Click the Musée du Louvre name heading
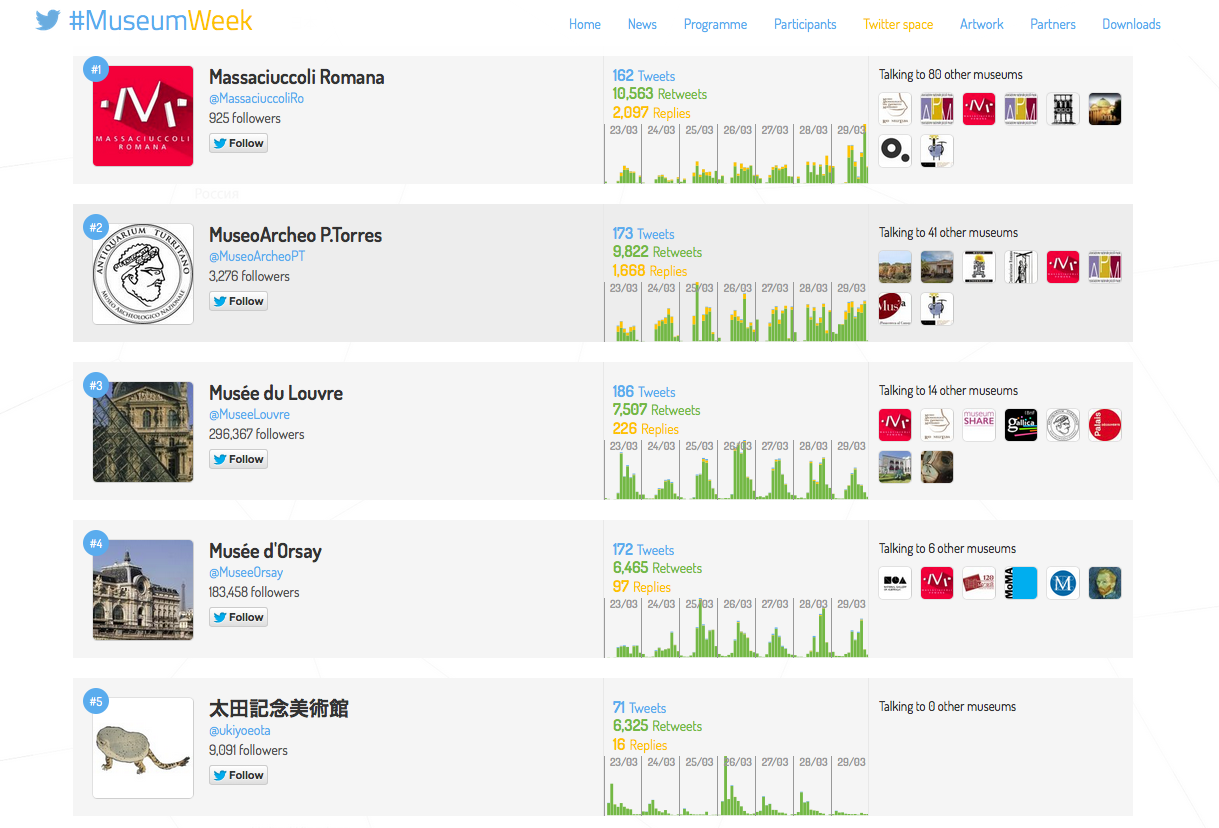Screen dimensions: 1219x828 [x=276, y=393]
